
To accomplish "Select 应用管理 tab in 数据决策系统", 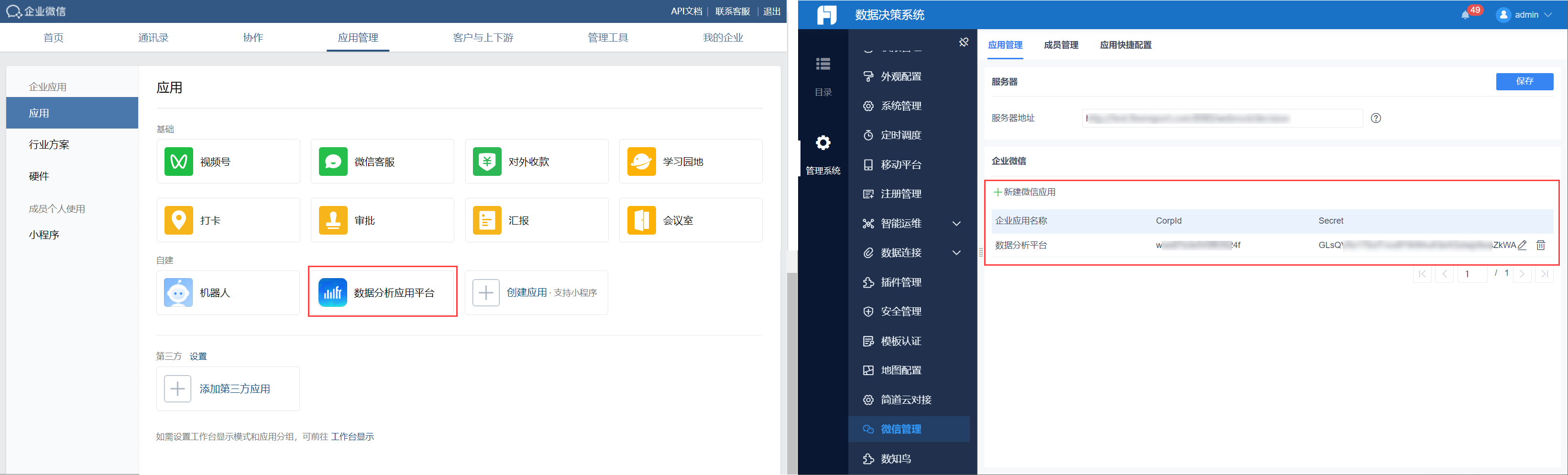I will pyautogui.click(x=1005, y=45).
